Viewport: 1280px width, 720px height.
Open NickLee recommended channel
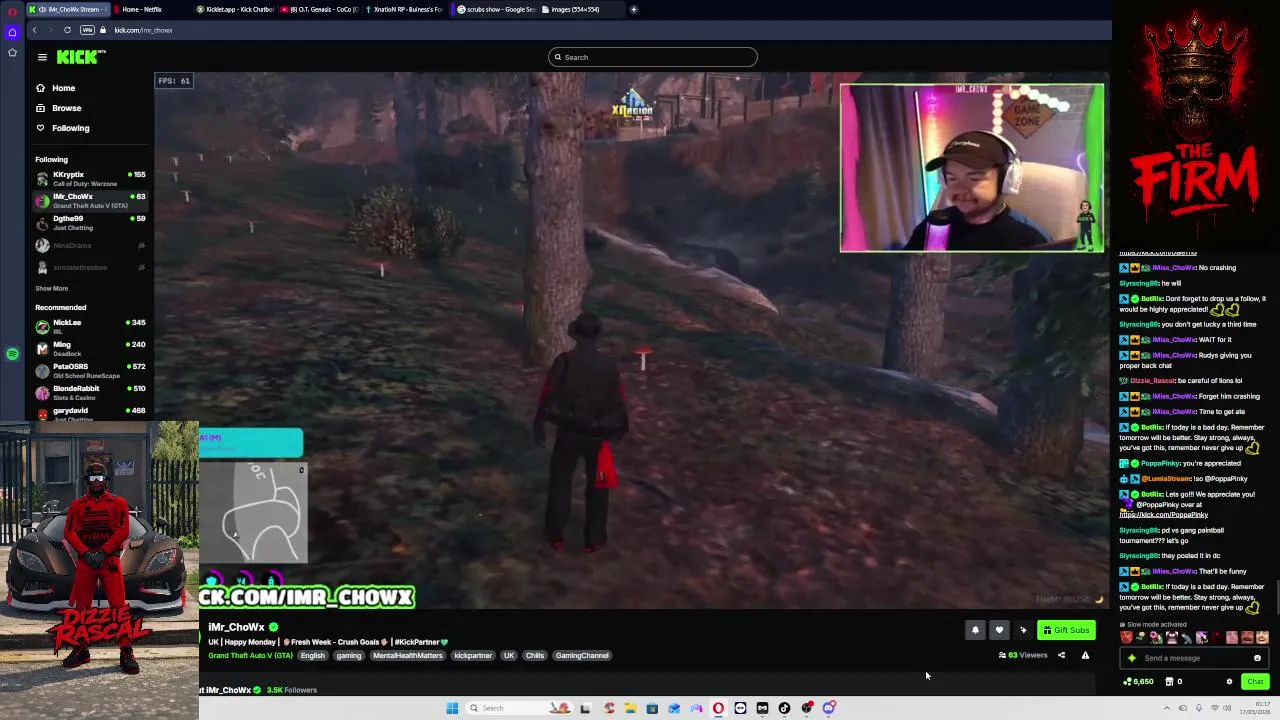coord(90,327)
